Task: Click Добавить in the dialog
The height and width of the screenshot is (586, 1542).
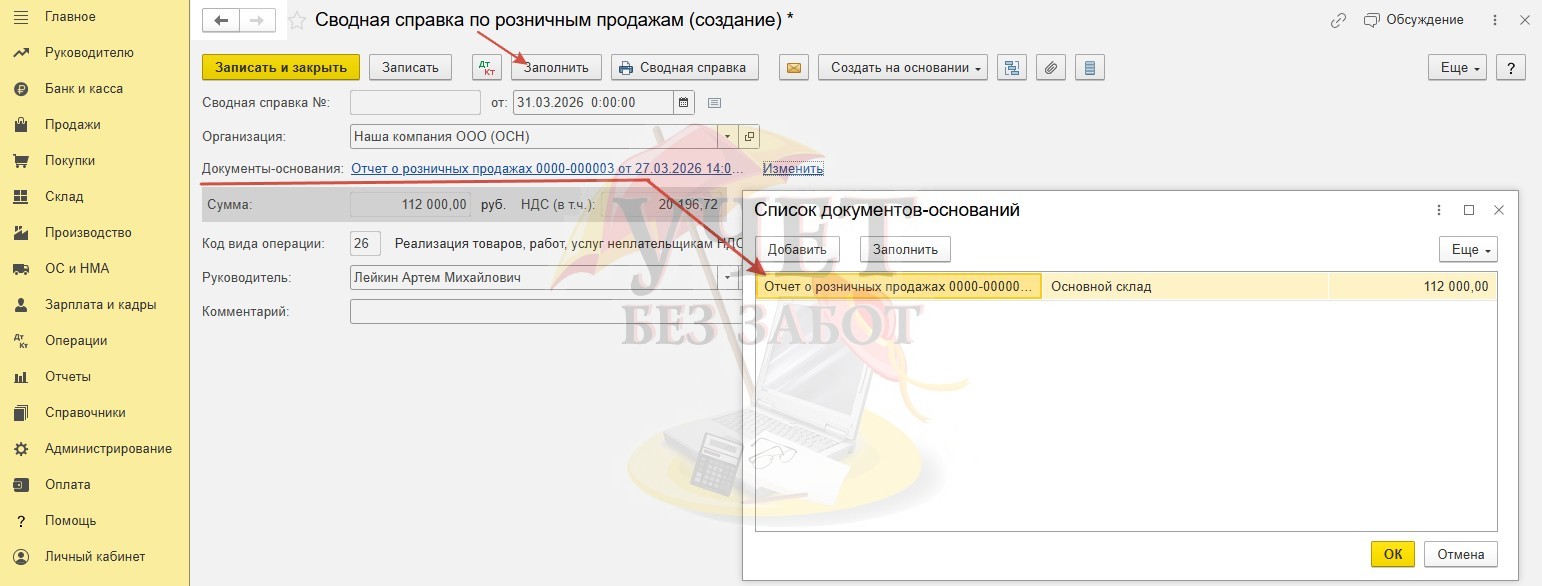Action: [x=797, y=249]
